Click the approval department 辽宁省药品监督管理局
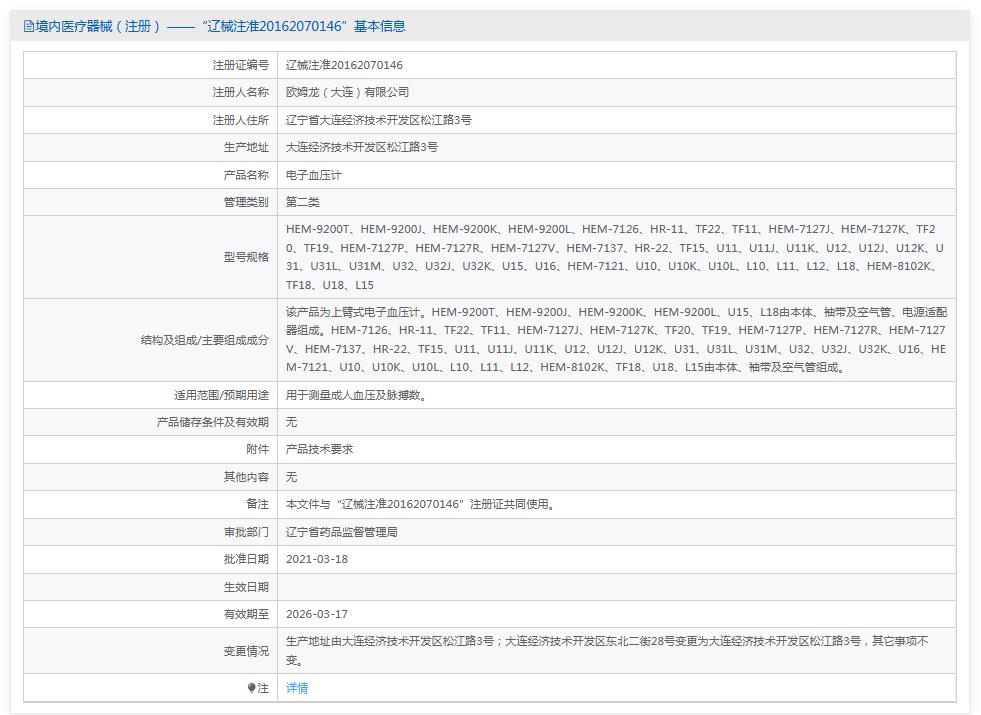The width and height of the screenshot is (981, 715). pos(341,532)
